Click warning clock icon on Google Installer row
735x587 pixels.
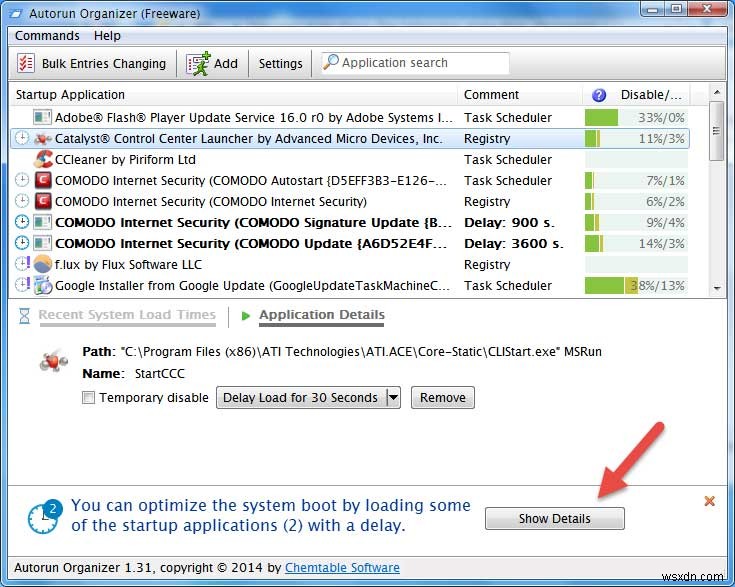tap(22, 284)
